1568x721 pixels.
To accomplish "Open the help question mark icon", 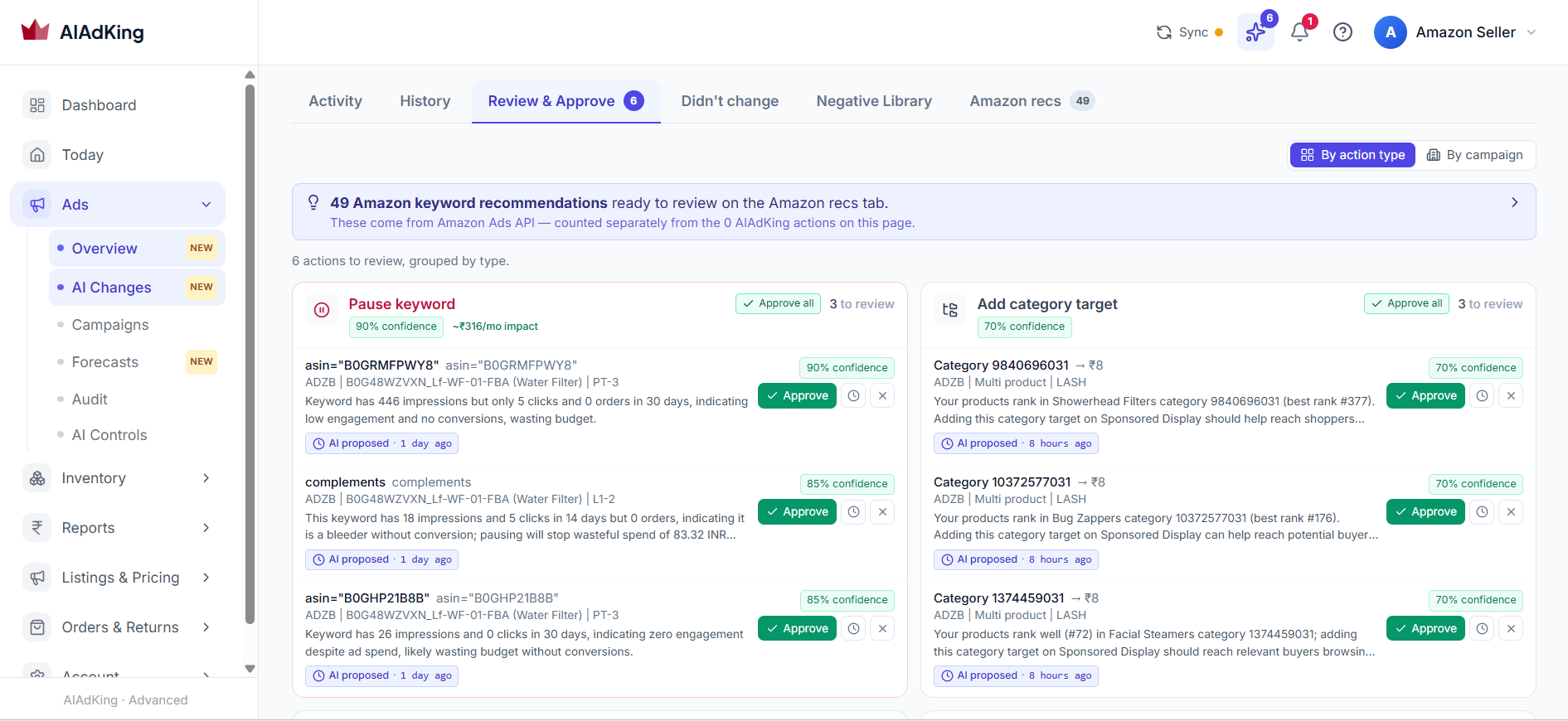I will (x=1342, y=32).
